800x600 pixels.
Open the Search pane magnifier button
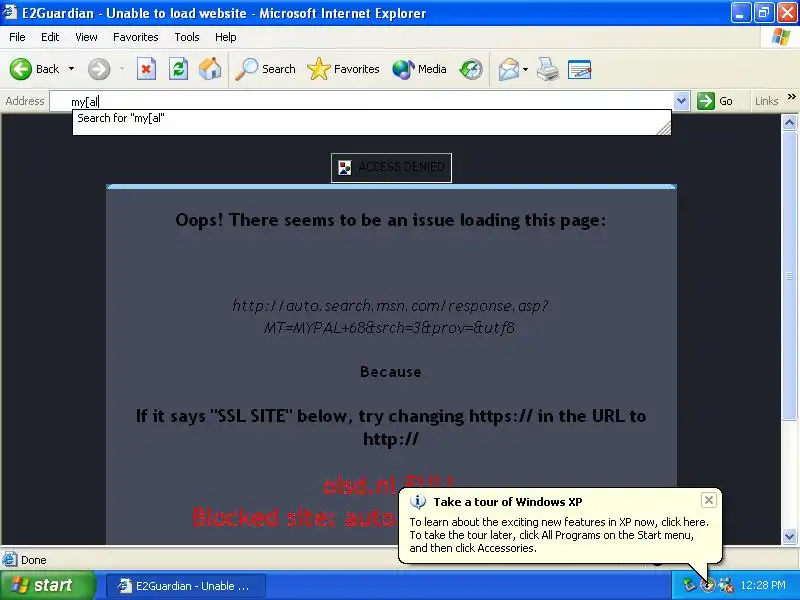pos(265,69)
